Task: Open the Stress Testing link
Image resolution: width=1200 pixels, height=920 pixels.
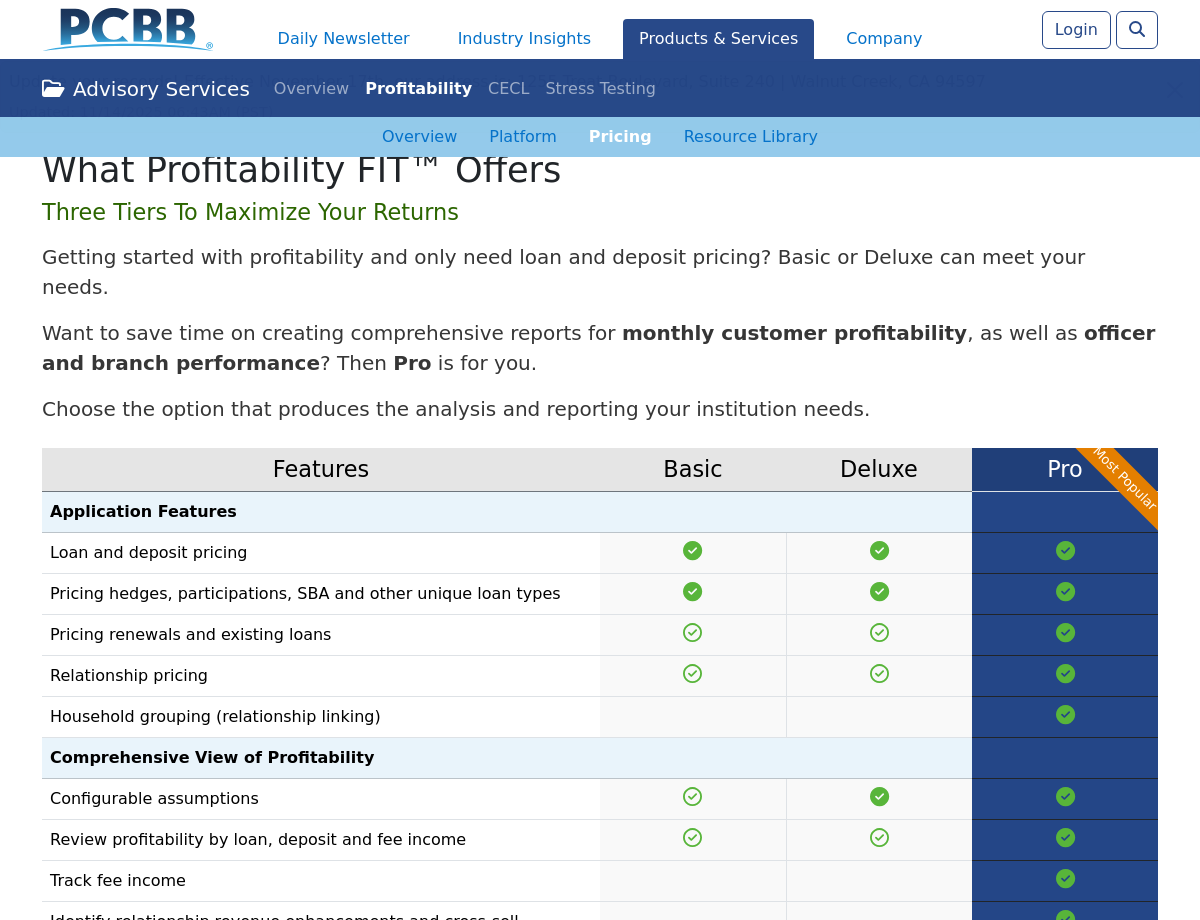Action: point(600,89)
